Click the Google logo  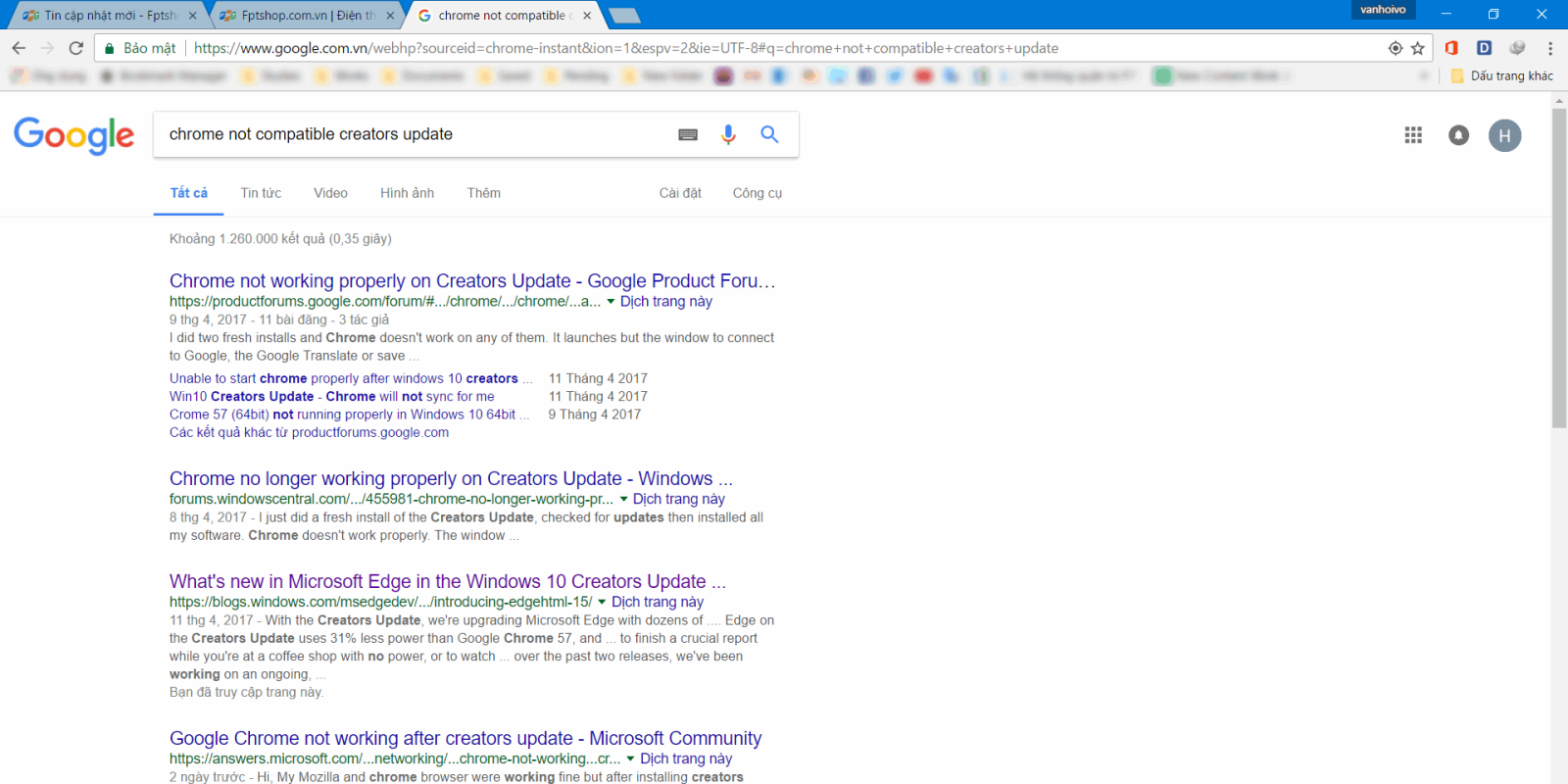pyautogui.click(x=74, y=135)
